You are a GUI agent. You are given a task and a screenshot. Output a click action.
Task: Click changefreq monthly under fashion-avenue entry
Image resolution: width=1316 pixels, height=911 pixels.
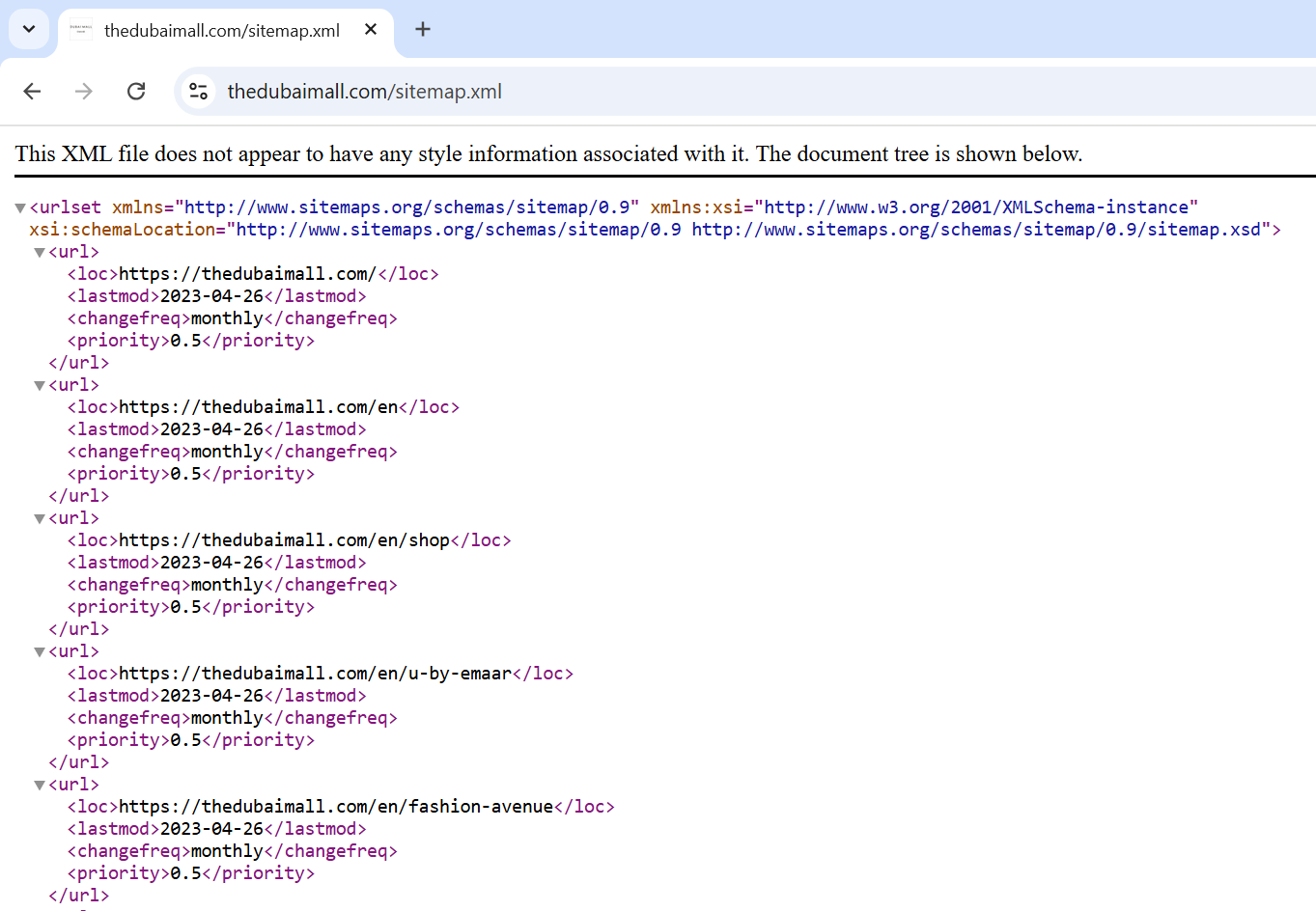pos(227,851)
